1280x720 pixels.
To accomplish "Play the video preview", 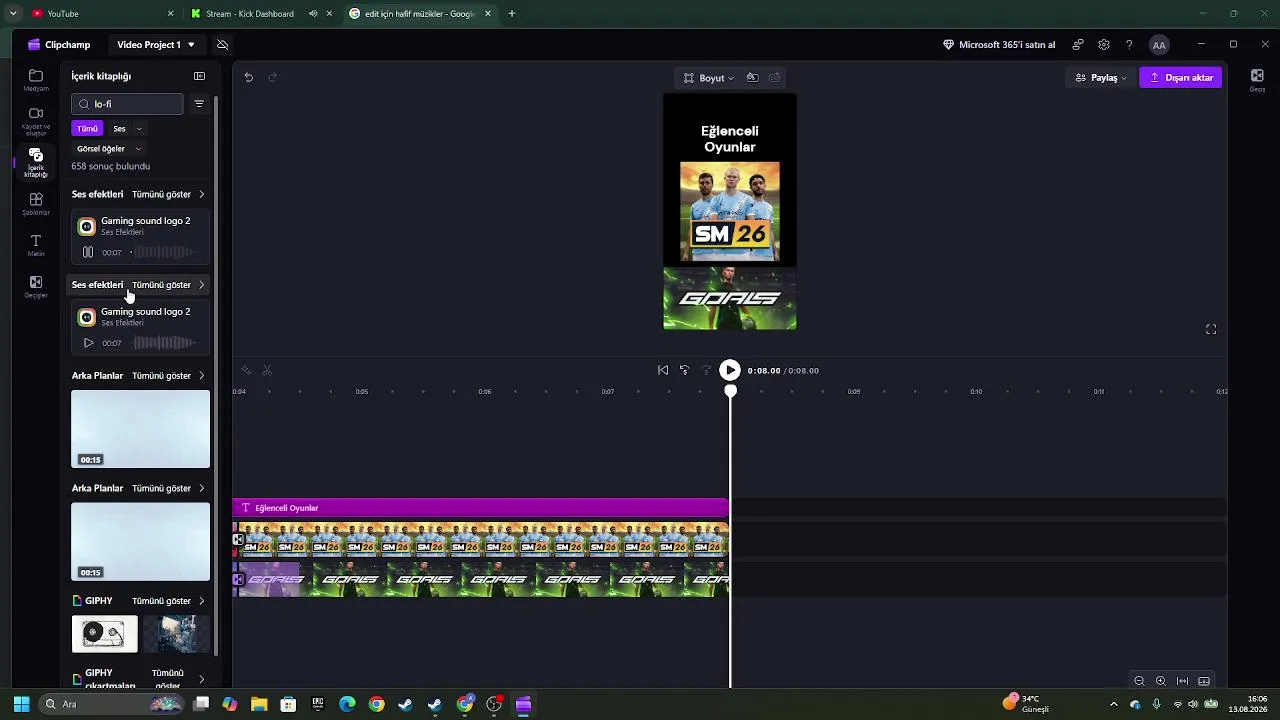I will pos(730,370).
